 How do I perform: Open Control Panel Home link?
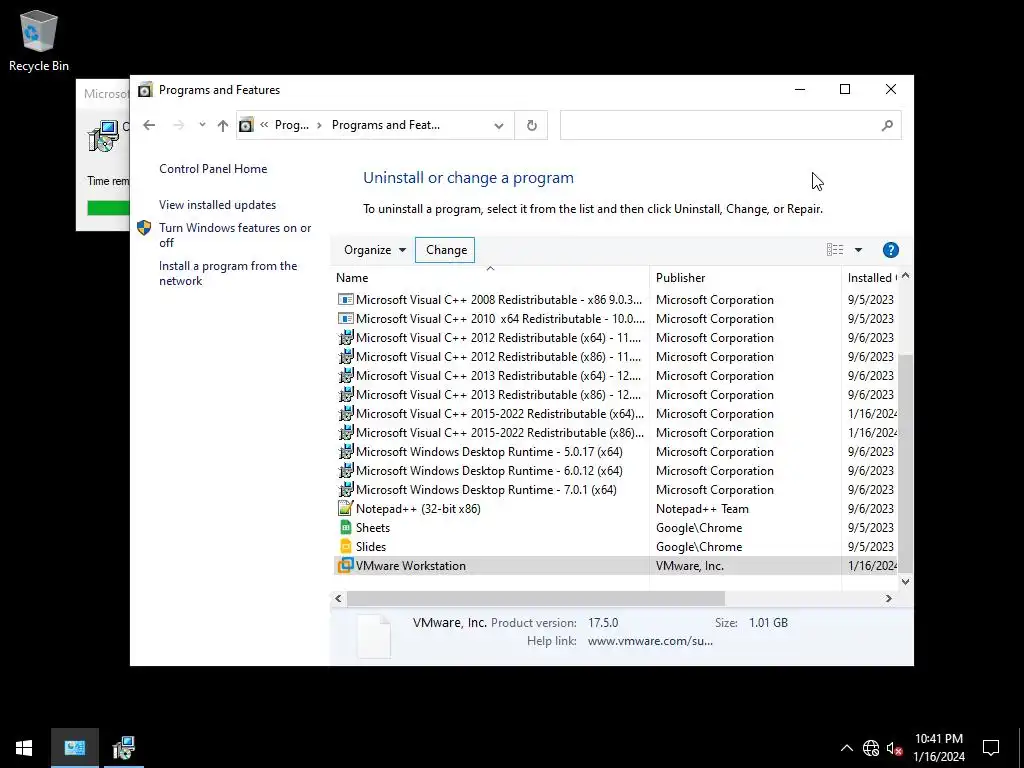click(x=213, y=169)
